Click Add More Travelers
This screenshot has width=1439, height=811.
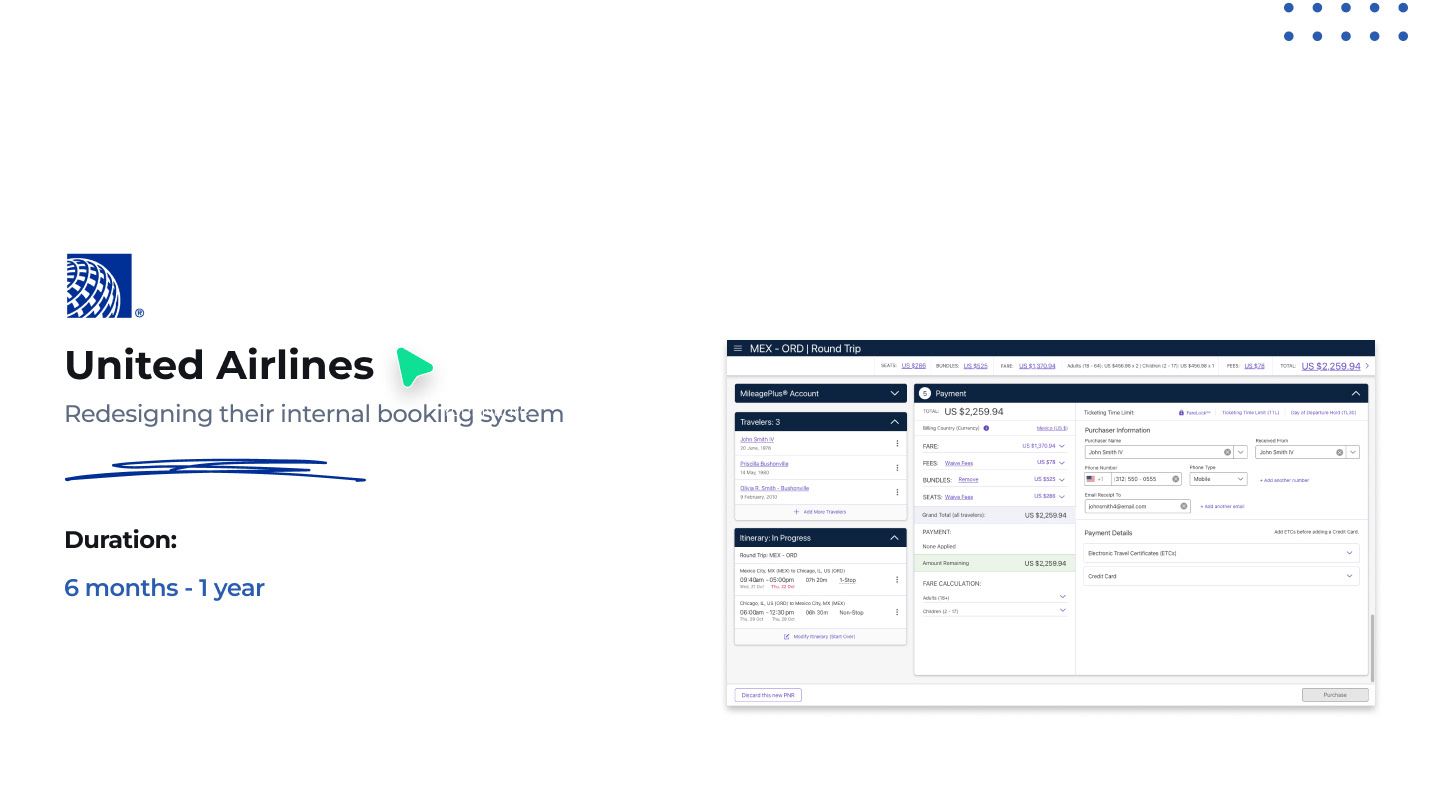coord(820,512)
